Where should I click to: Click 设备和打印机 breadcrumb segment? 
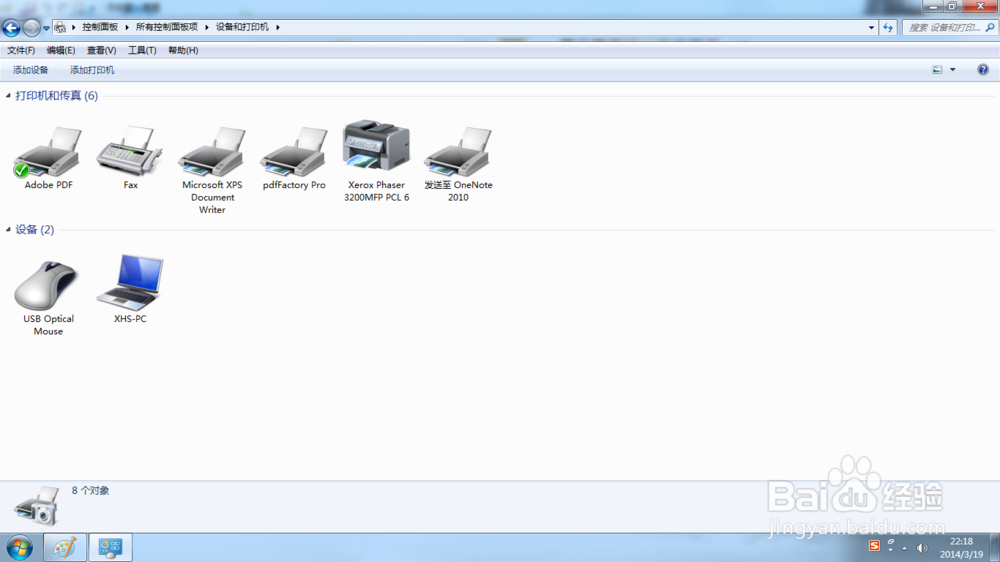tap(242, 27)
